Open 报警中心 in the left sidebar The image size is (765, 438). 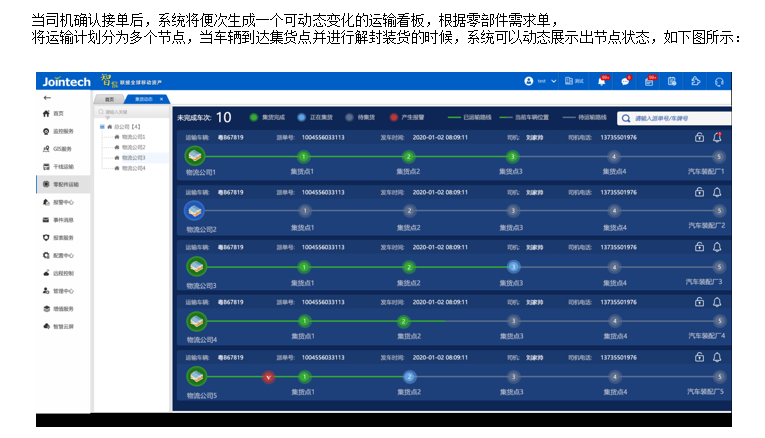coord(63,202)
